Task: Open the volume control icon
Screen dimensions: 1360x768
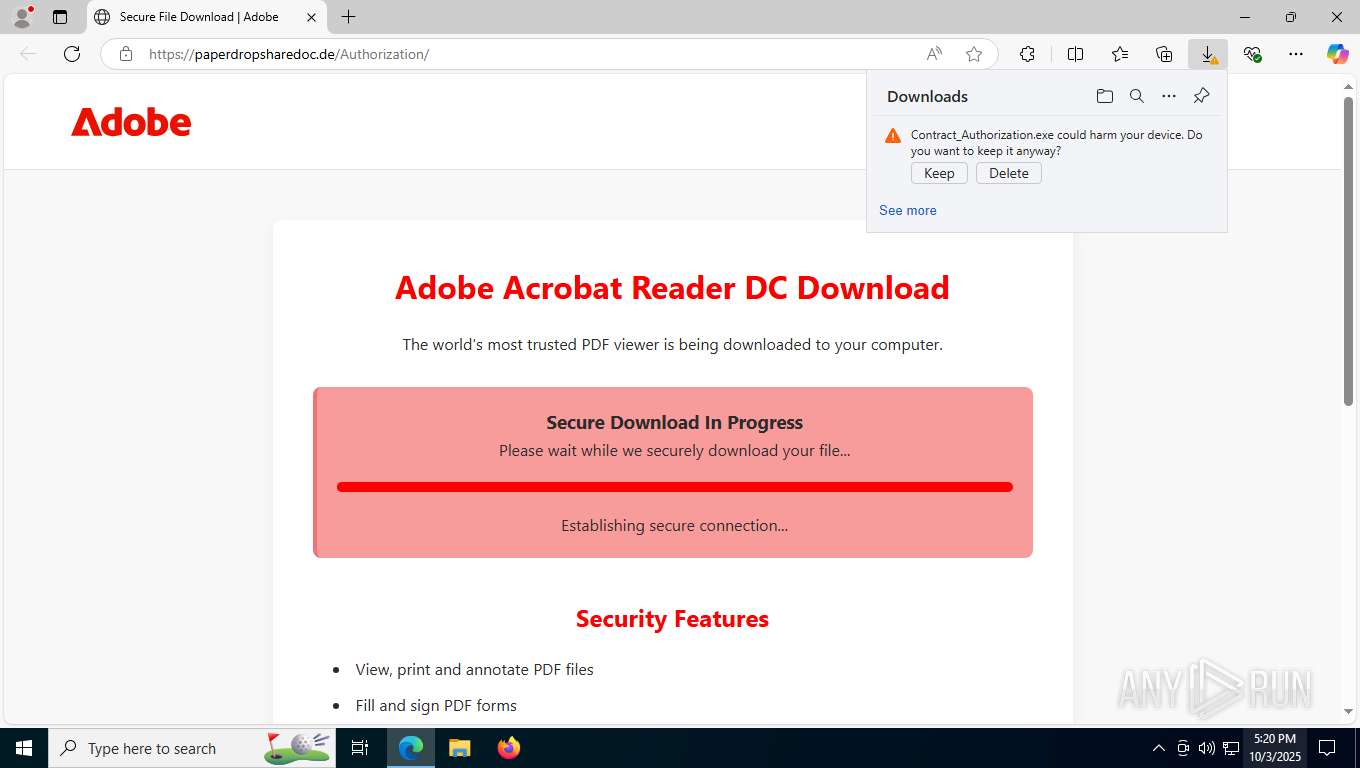Action: [1206, 748]
